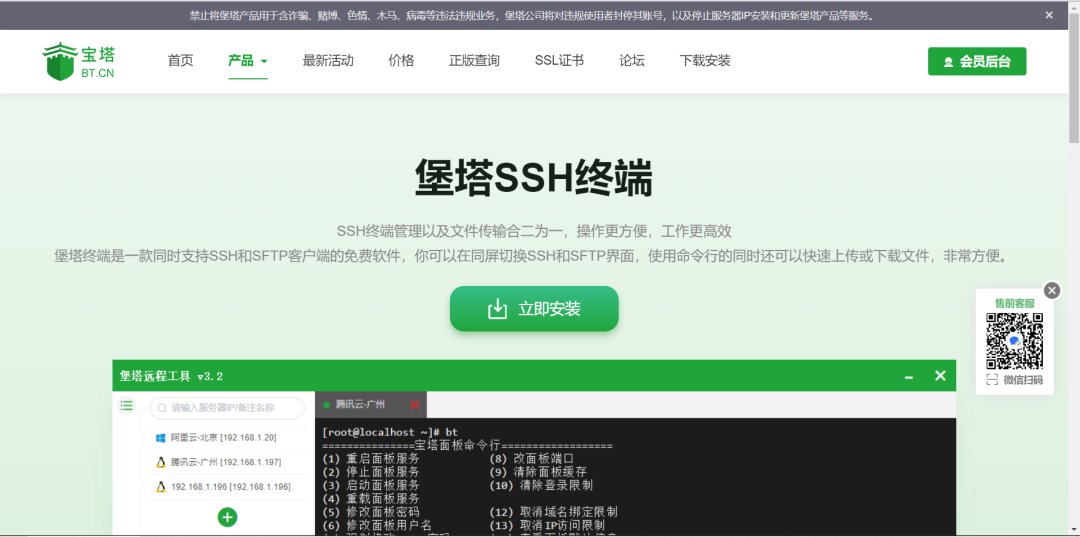Click the terminal line (8) 改面板端口
Image resolution: width=1080 pixels, height=537 pixels.
[532, 459]
